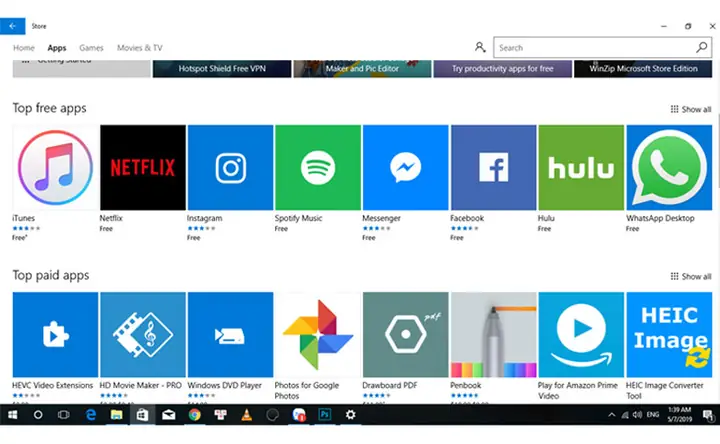The image size is (720, 444).
Task: Open Play for Amazon Prime Video tile
Action: [581, 335]
